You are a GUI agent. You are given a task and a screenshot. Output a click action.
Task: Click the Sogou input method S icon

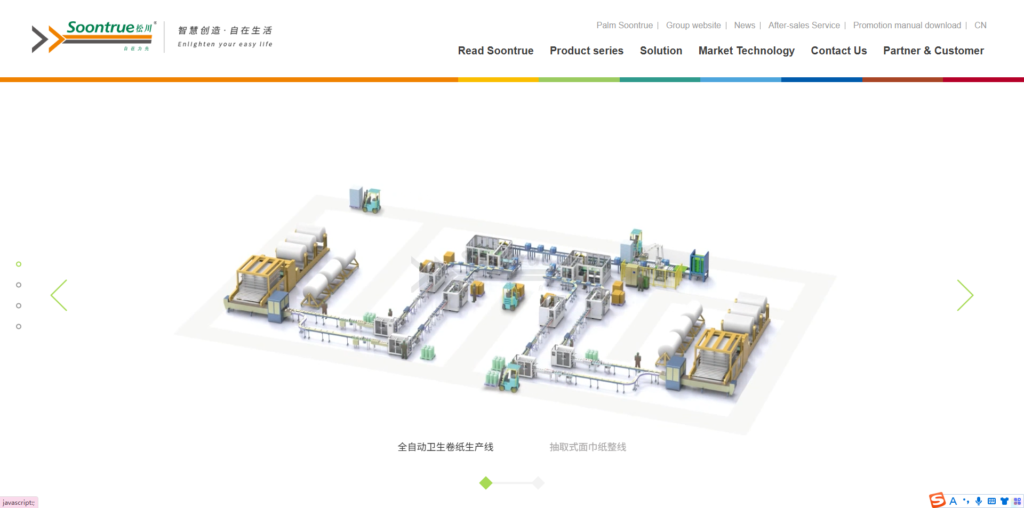pos(937,500)
